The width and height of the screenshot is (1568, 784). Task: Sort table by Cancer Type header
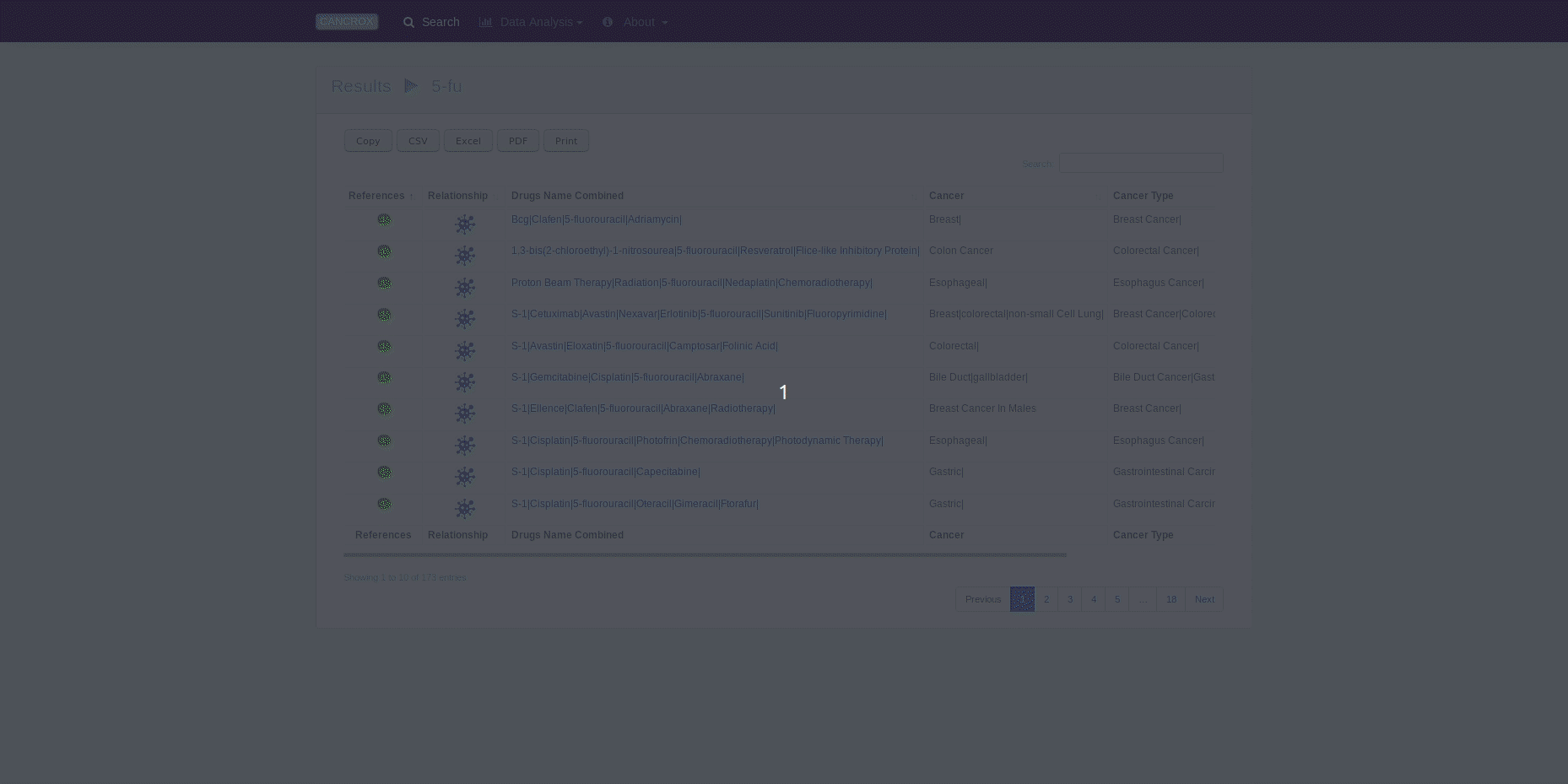(x=1143, y=196)
